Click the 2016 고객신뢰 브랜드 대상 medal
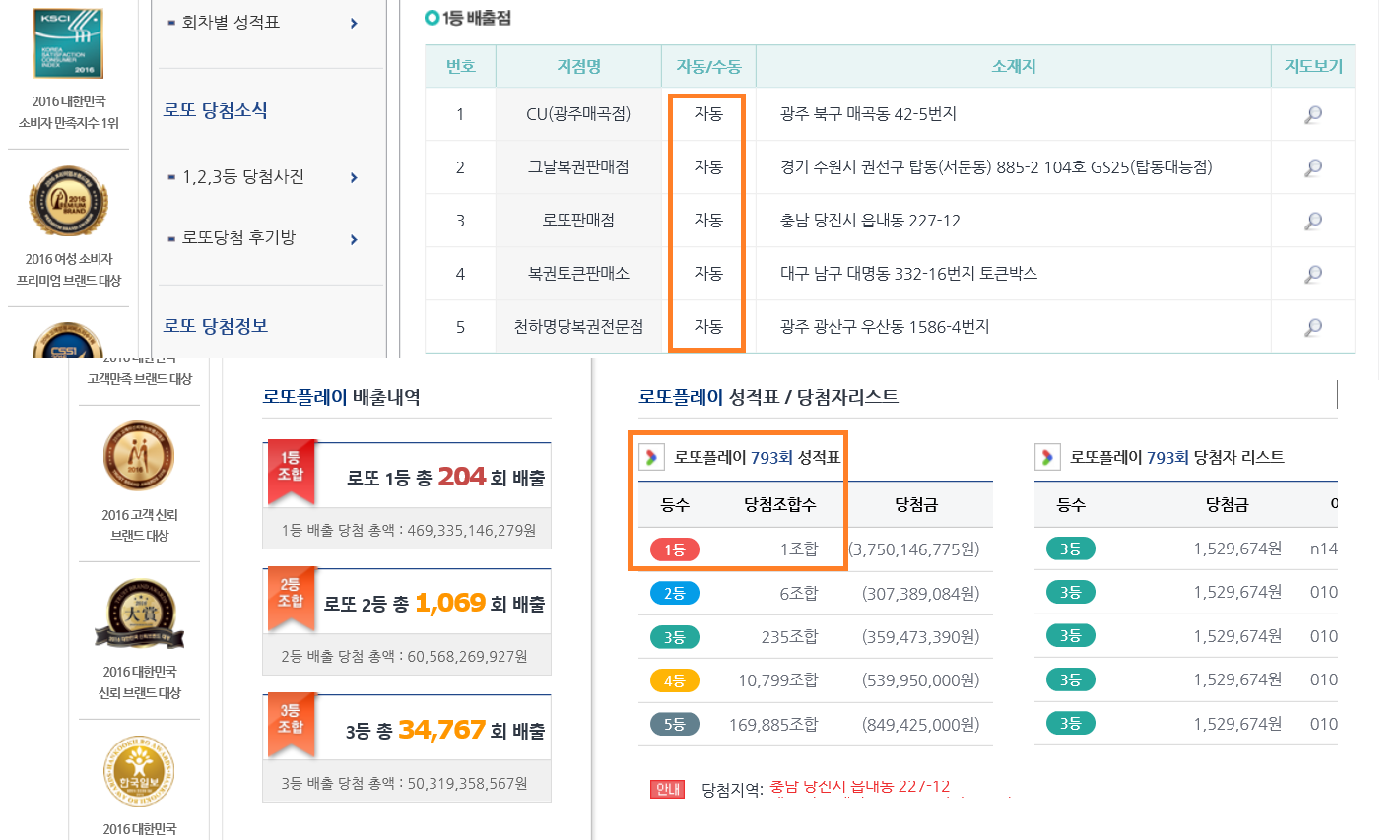Screen dimensions: 1400x840 click(x=139, y=457)
